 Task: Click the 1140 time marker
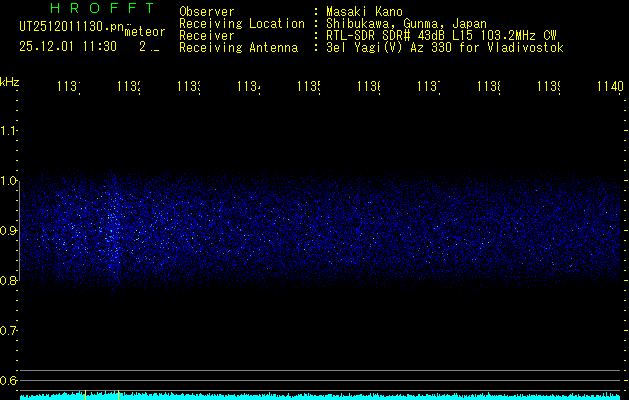coord(609,88)
